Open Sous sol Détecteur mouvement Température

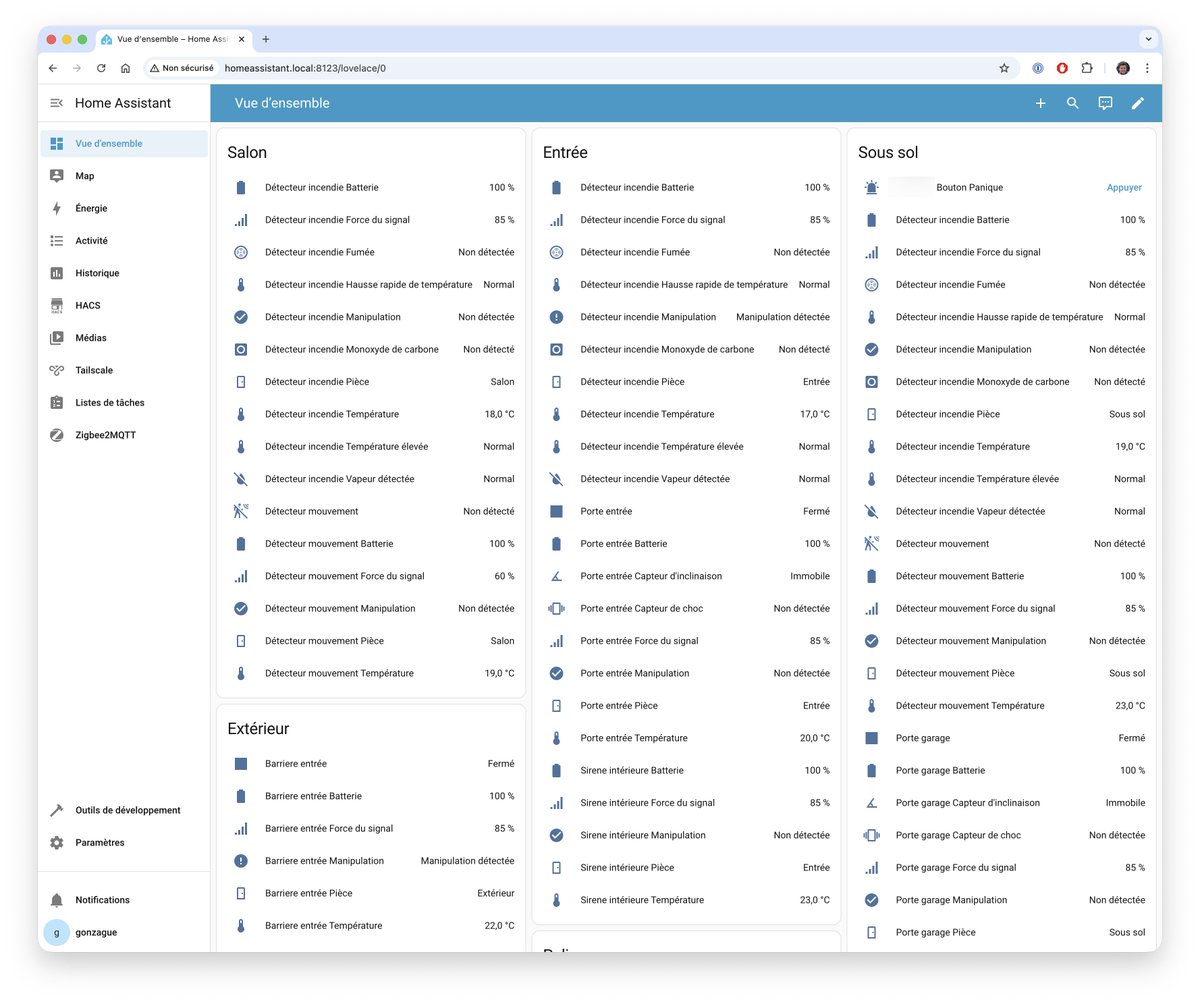coord(1002,706)
